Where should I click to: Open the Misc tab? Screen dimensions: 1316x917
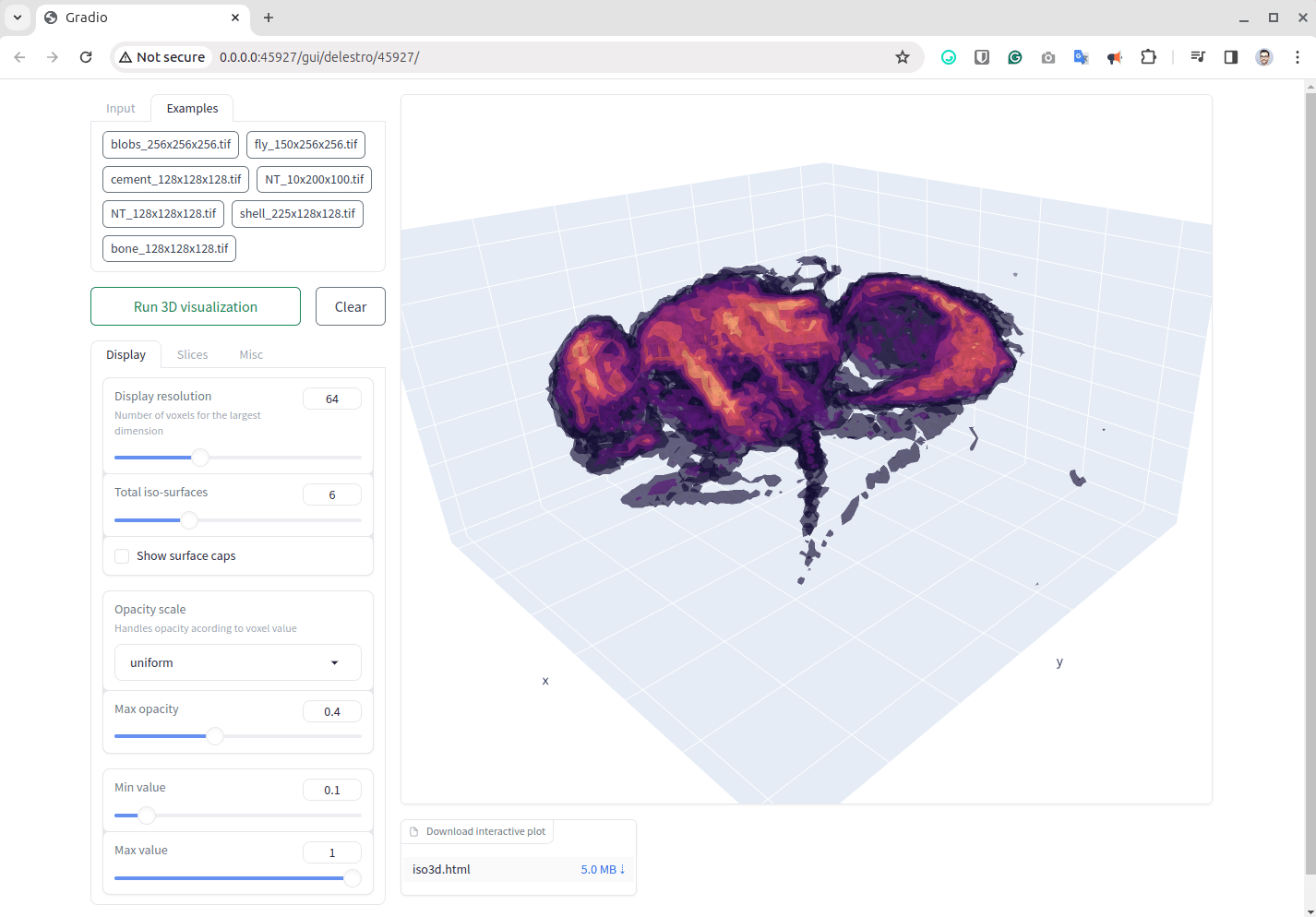click(x=251, y=354)
